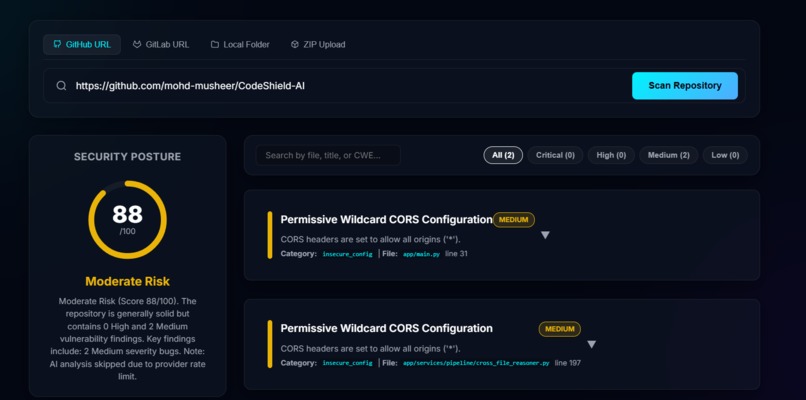Screen dimensions: 806x400
Task: Click the second finding title above line 197
Action: click(x=387, y=329)
